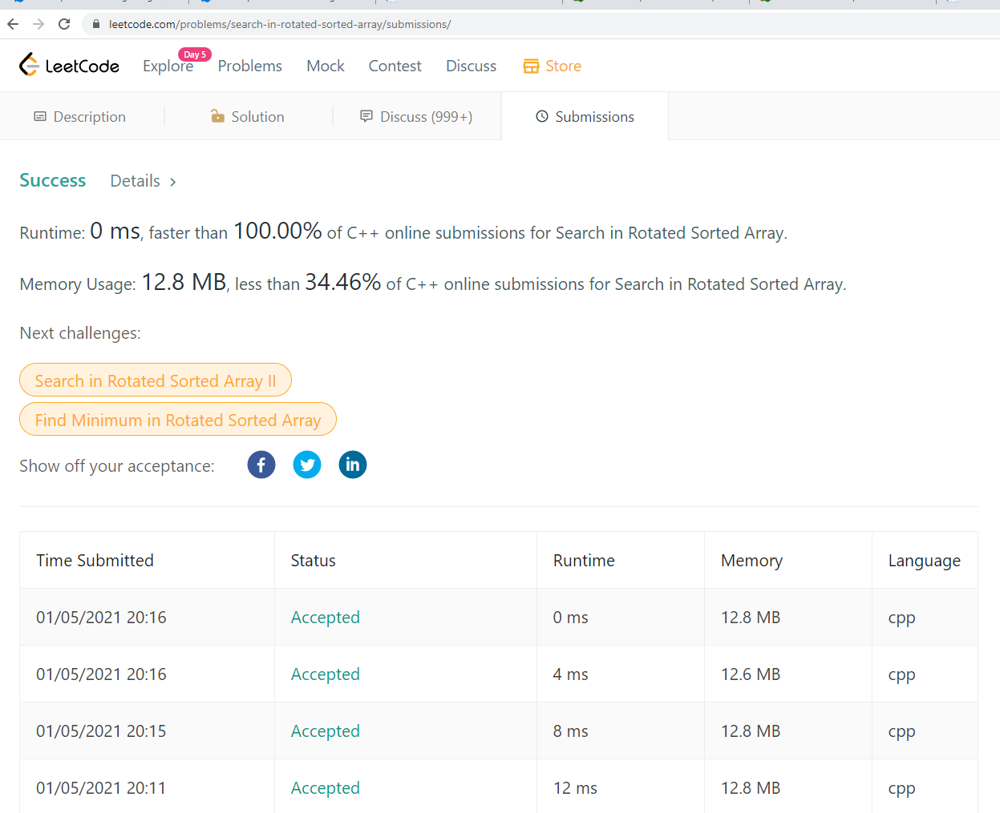
Task: Click the padlock icon in address bar
Action: pos(96,24)
